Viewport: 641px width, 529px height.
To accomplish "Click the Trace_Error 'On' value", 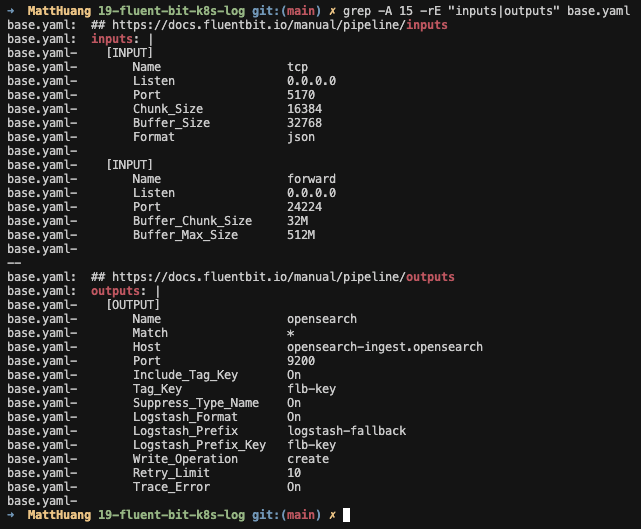I will click(294, 487).
